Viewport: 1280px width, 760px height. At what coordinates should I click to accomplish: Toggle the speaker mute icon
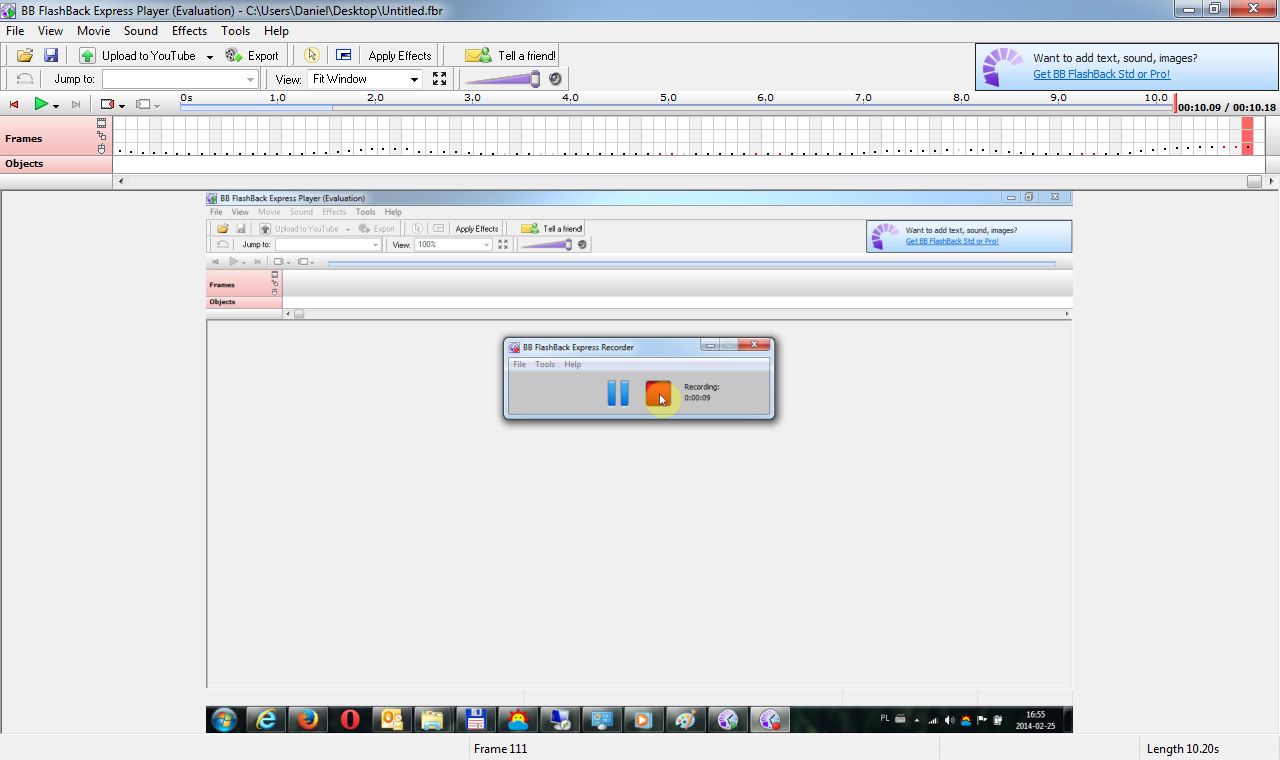[x=556, y=79]
